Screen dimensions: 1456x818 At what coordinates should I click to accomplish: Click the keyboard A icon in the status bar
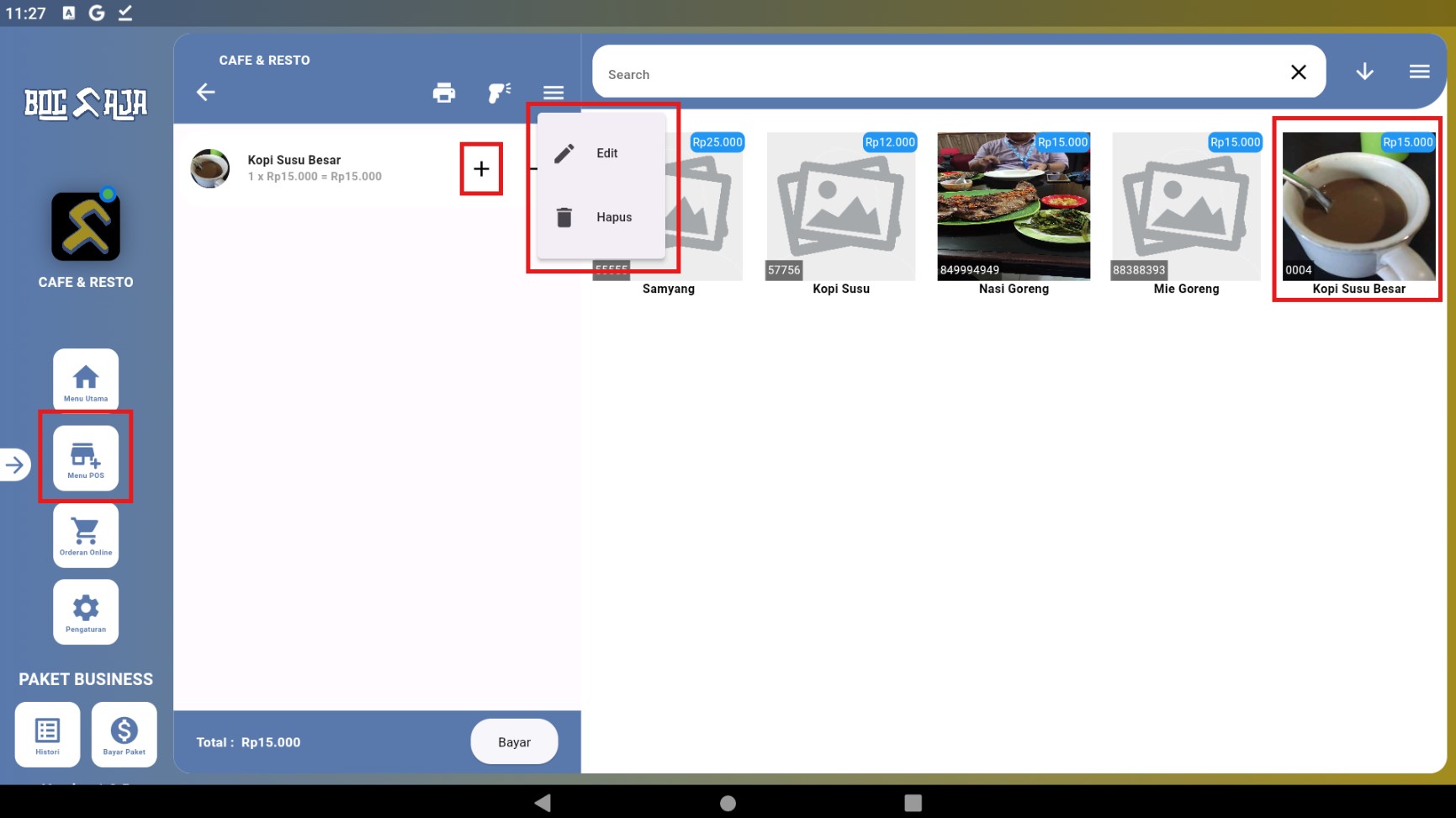click(x=69, y=13)
